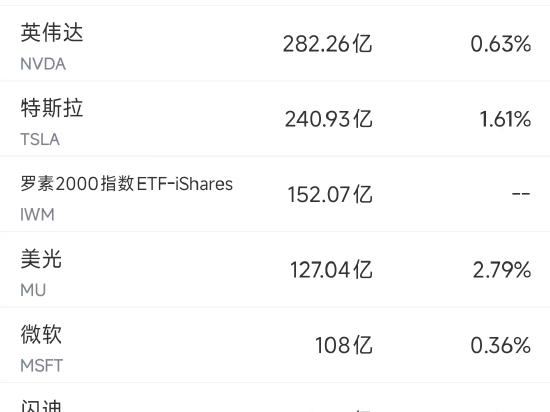Open 罗素2000指数ETF-iShares entry
Viewport: 550px width, 412px height.
(275, 194)
